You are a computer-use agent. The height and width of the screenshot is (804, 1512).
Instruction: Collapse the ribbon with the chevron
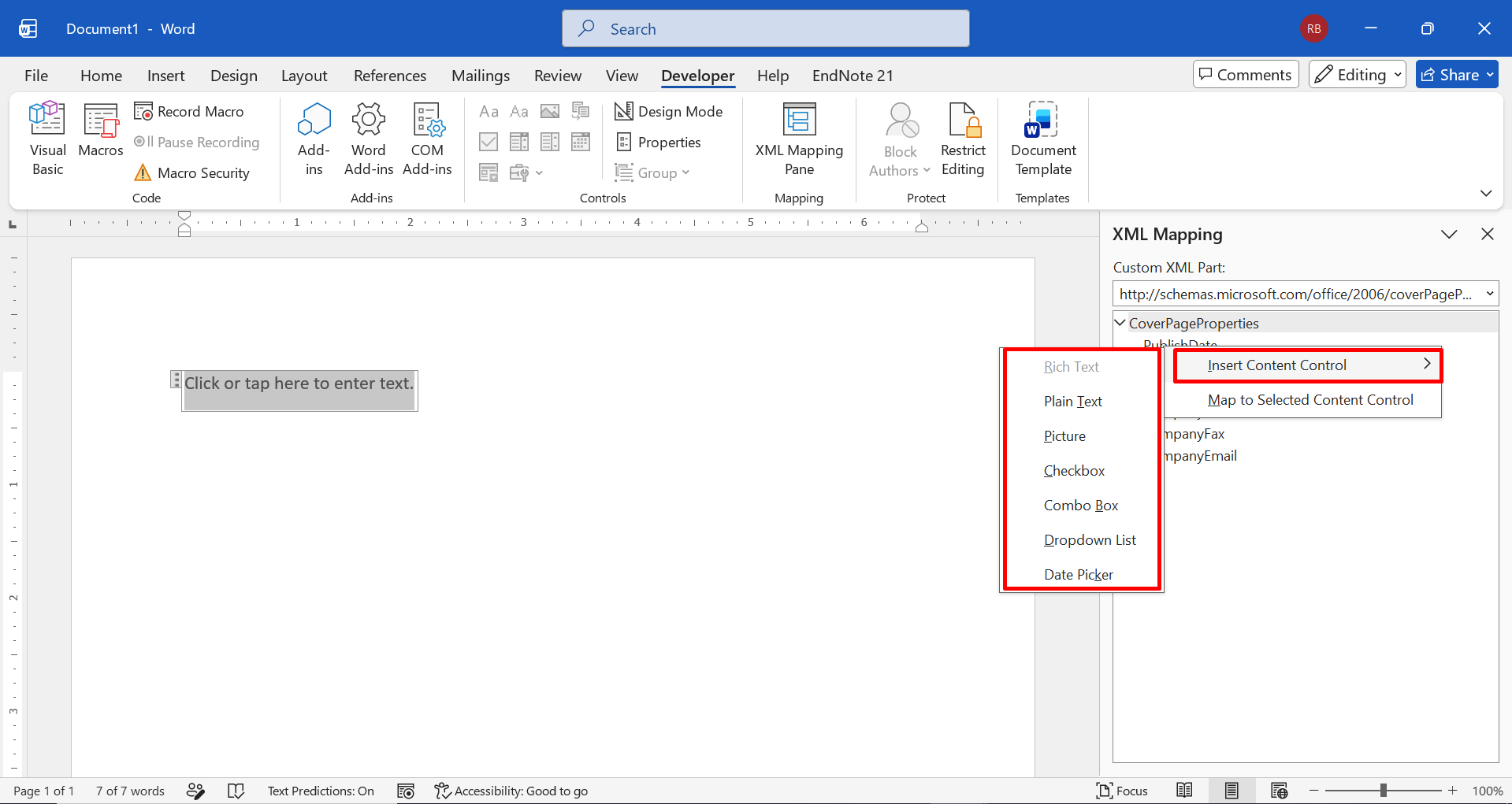1486,193
